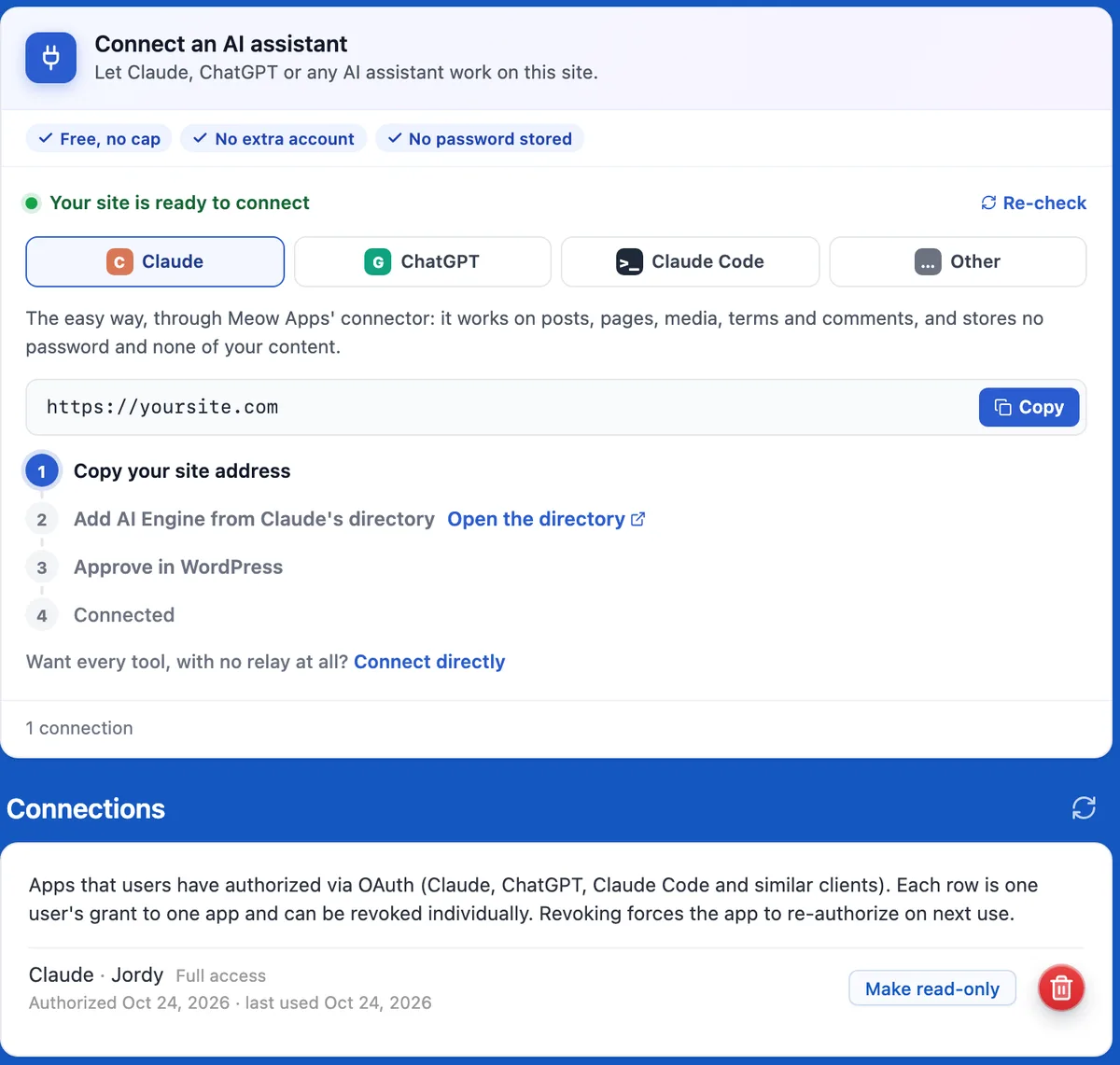
Task: Click the "Connect an AI assistant" heading
Action: (221, 44)
